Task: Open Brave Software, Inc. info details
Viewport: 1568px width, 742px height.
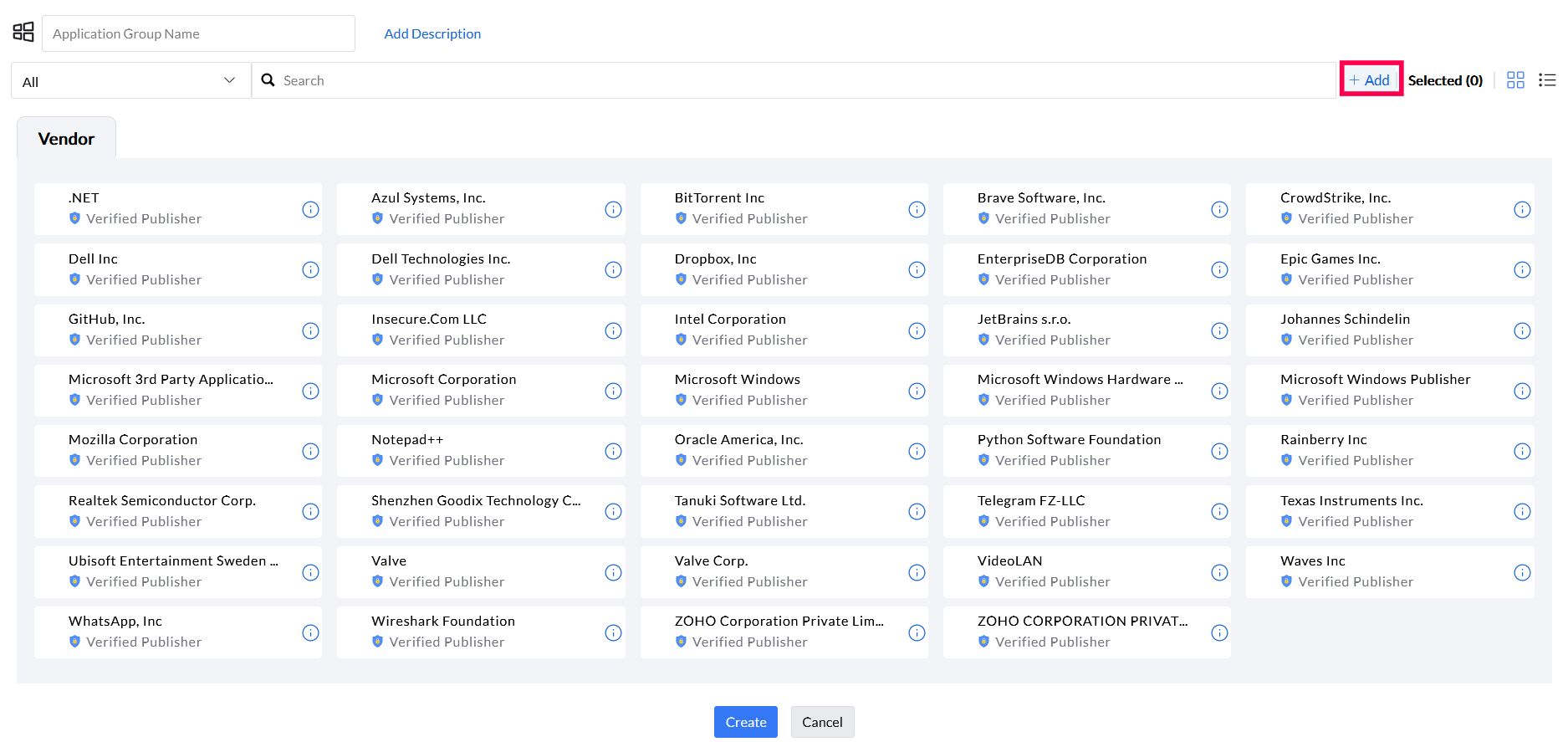Action: click(x=1219, y=209)
